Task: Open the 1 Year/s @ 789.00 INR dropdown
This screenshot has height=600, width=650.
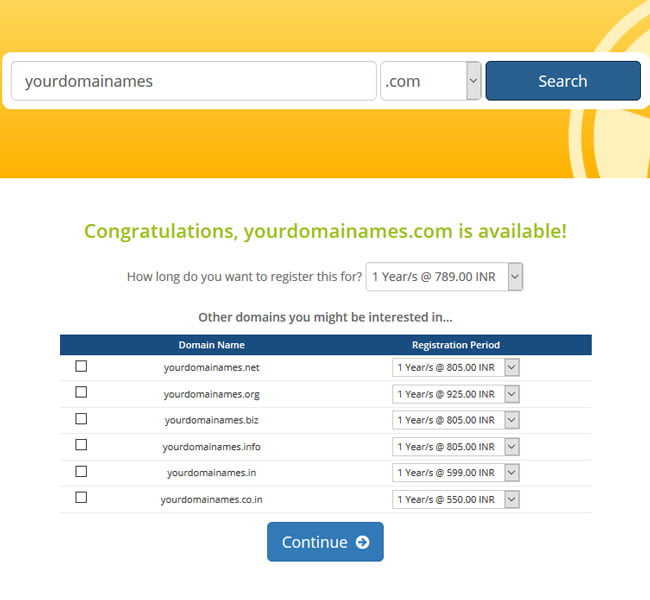Action: pos(444,277)
